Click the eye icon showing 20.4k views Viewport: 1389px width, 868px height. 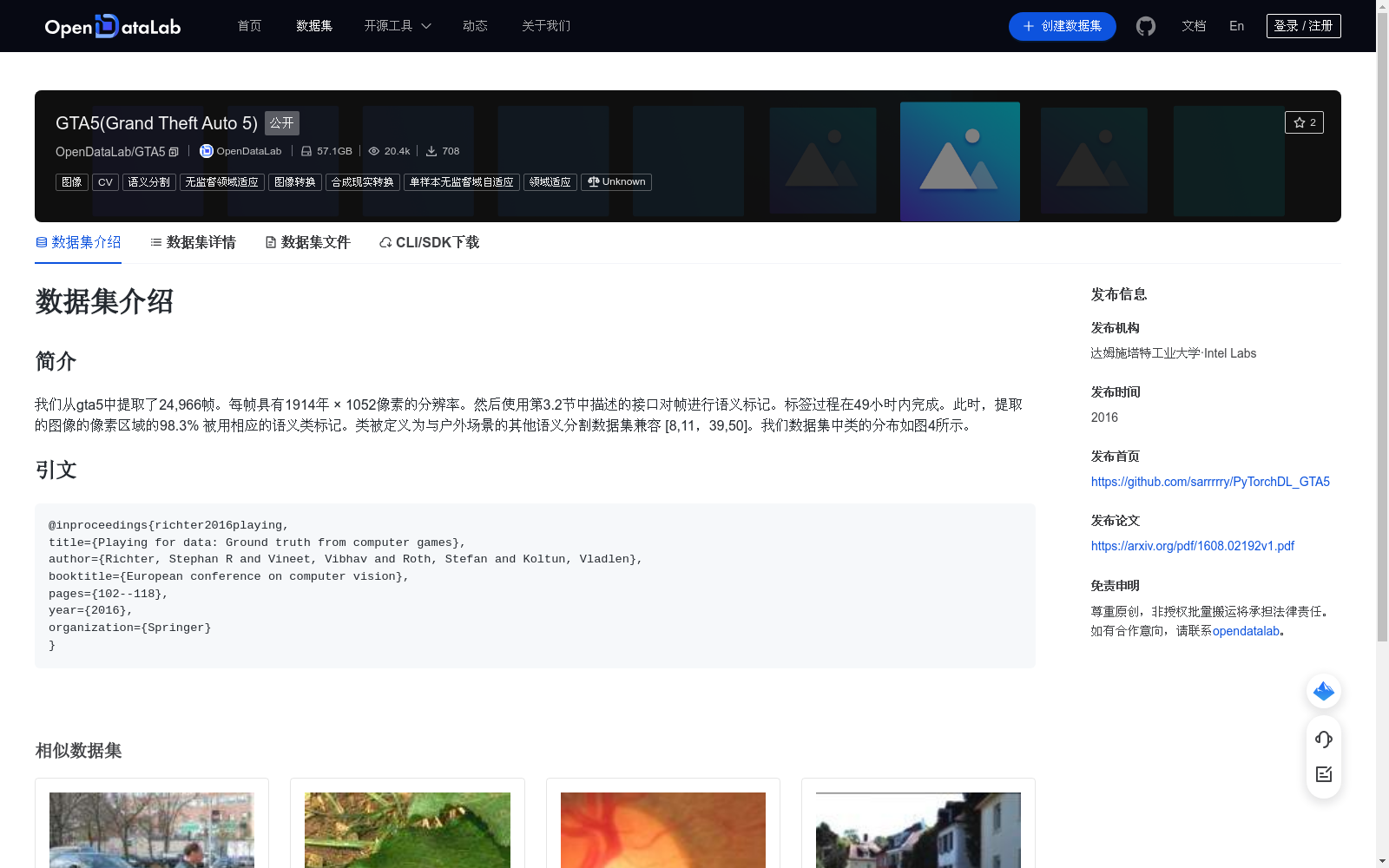[x=374, y=151]
